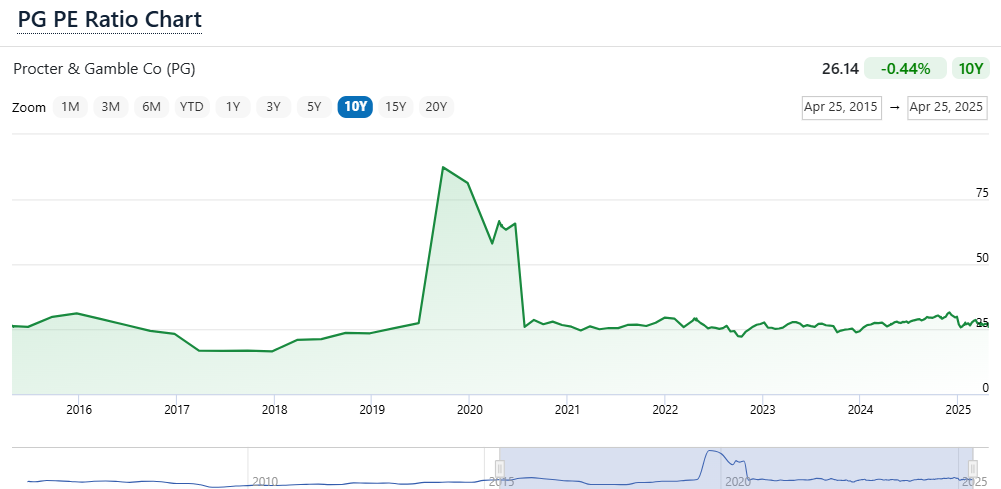Click the 2010 label in the navigator

tap(264, 481)
